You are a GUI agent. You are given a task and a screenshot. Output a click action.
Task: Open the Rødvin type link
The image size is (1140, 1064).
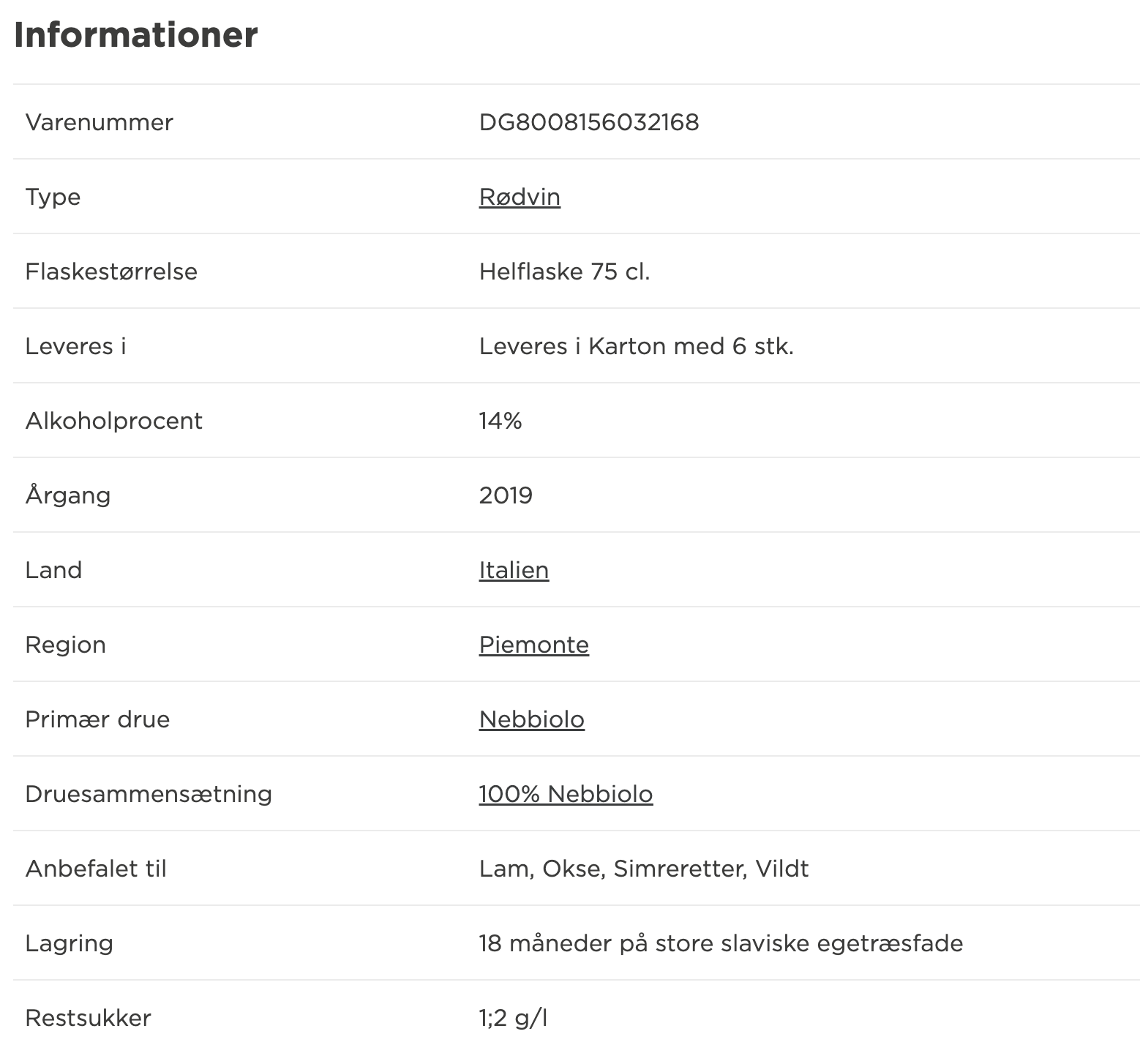pyautogui.click(x=520, y=197)
